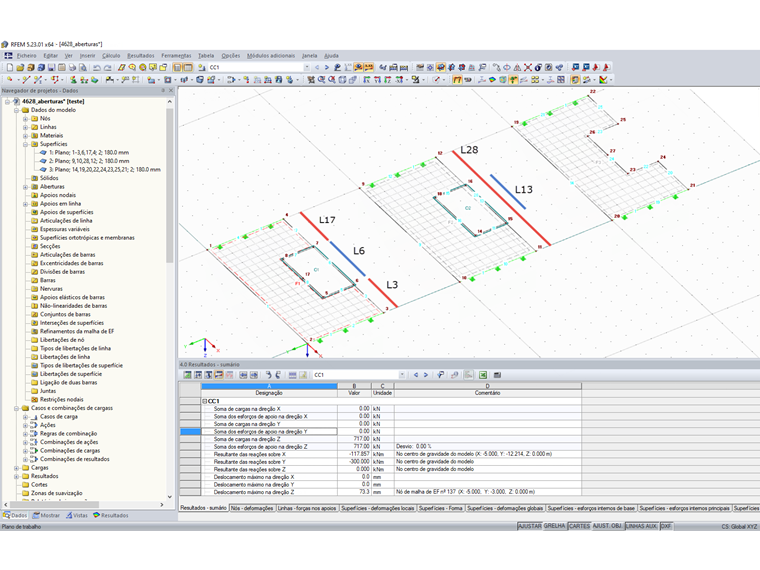Open the Módulos adicionais menu
The image size is (760, 570).
click(x=270, y=56)
